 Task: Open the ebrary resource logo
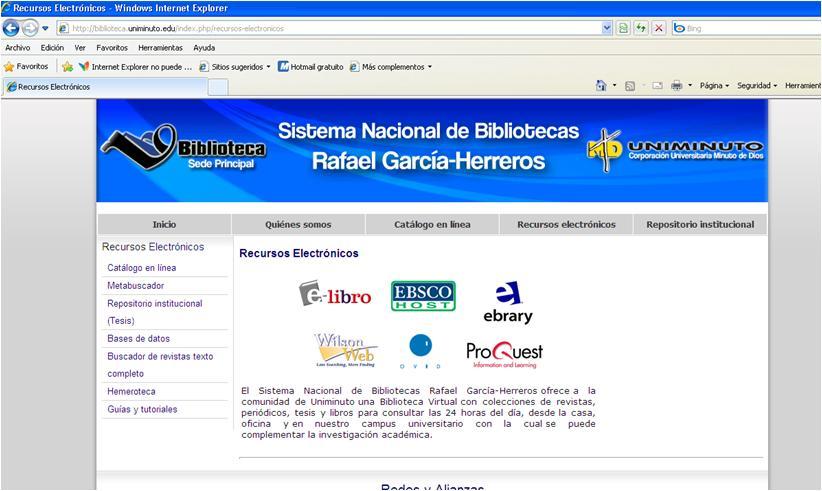pyautogui.click(x=508, y=302)
